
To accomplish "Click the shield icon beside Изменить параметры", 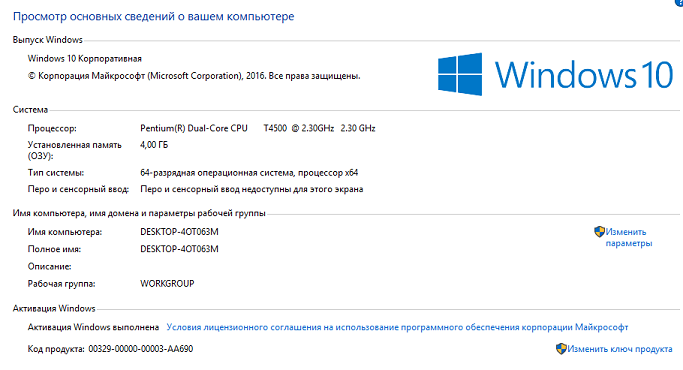I will click(x=599, y=231).
